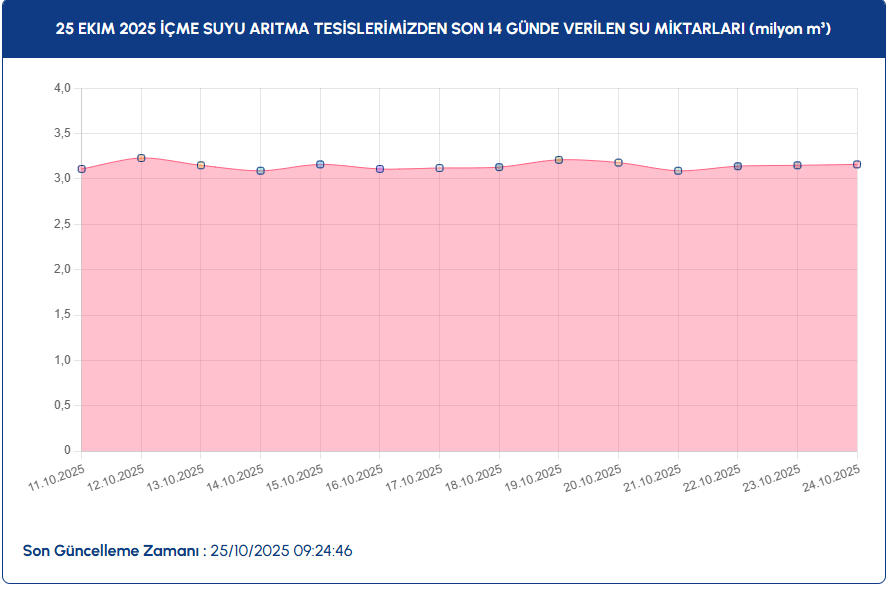
Task: Pick the 16.10.2025 data point
Action: (380, 169)
